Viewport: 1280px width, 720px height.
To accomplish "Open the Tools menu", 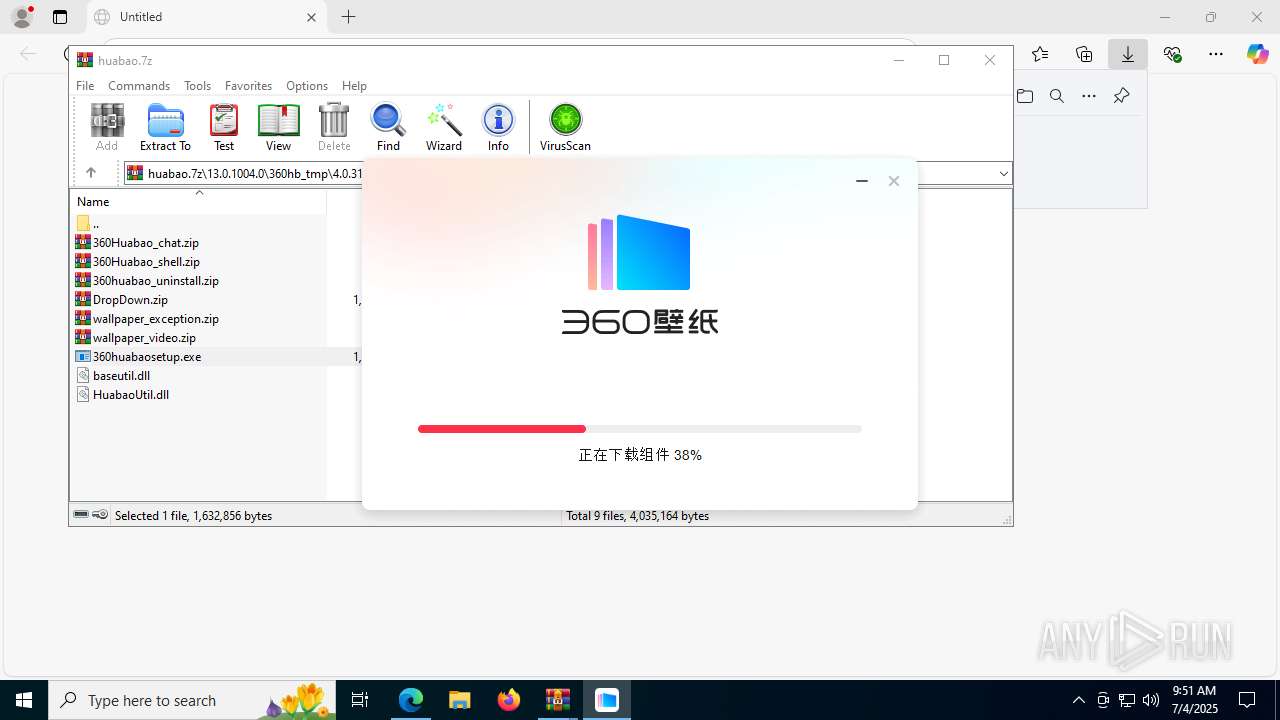I will tap(197, 86).
